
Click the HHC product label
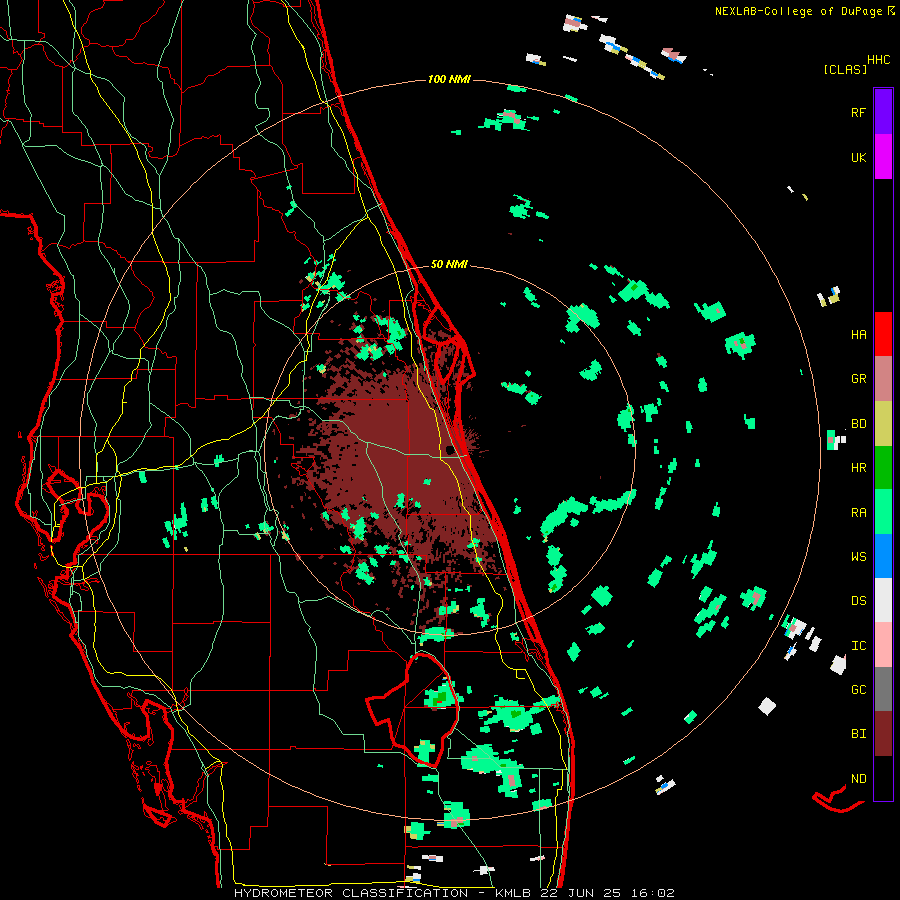879,60
